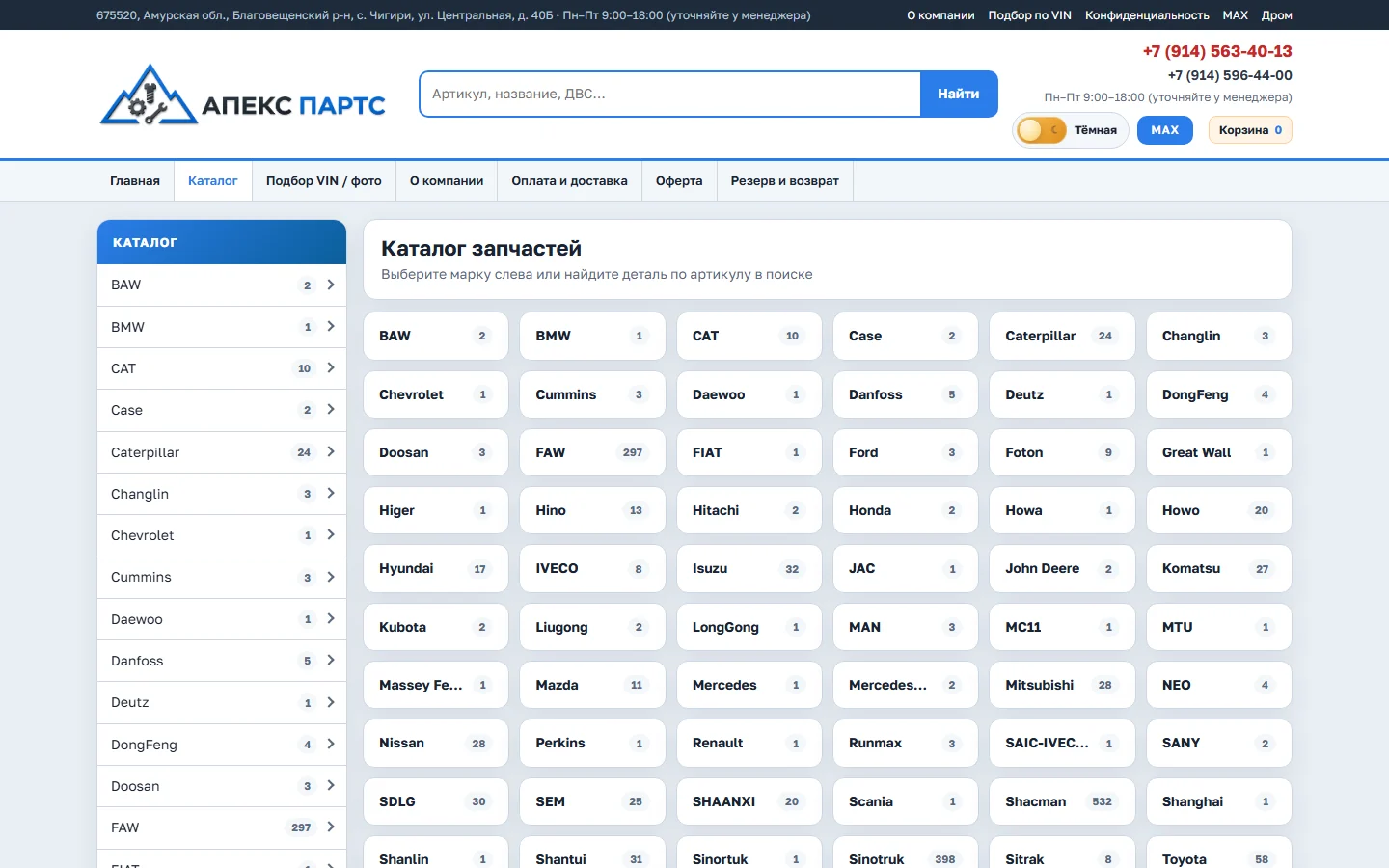Screen dimensions: 1389x868
Task: Expand Doosan chevron in sidebar
Action: coord(331,785)
